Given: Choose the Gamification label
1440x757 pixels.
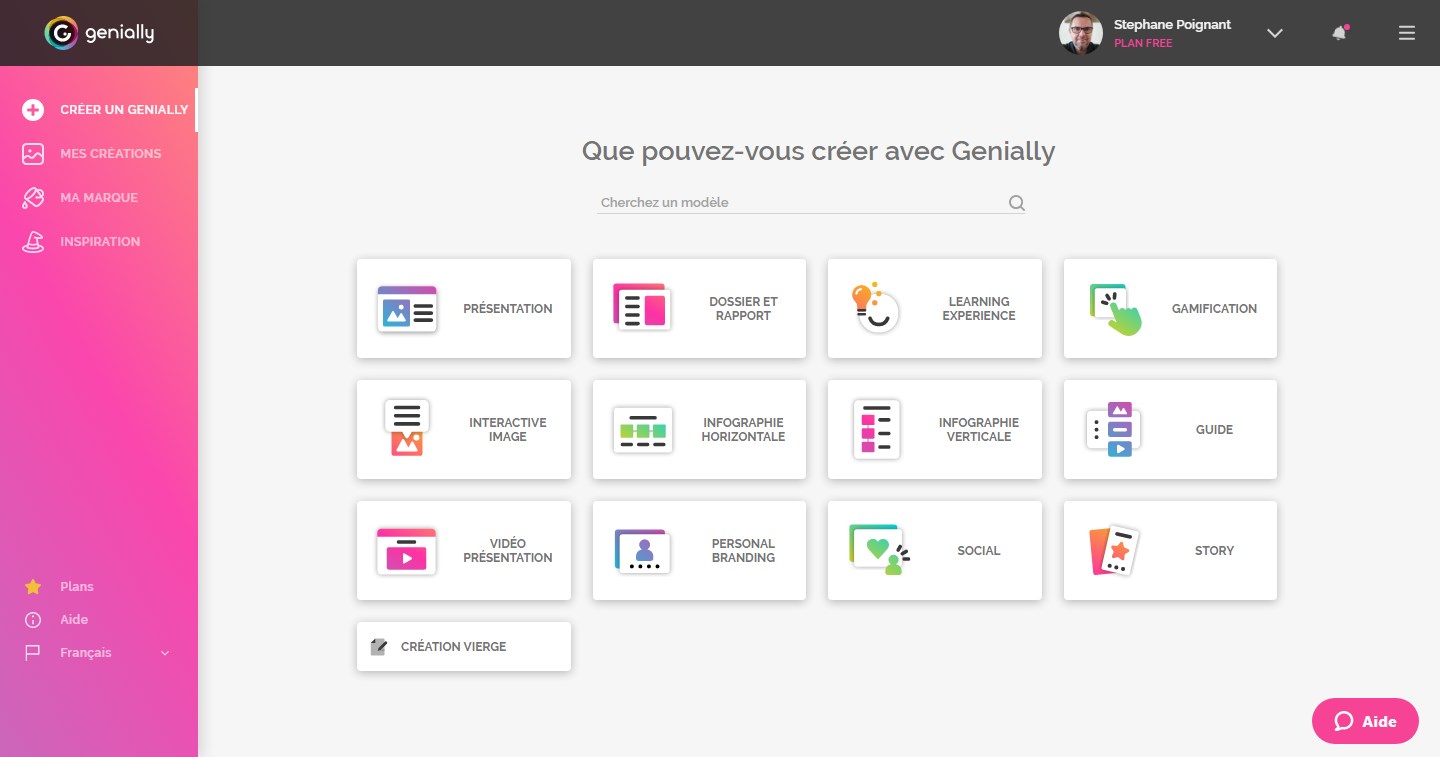Looking at the screenshot, I should pos(1214,309).
